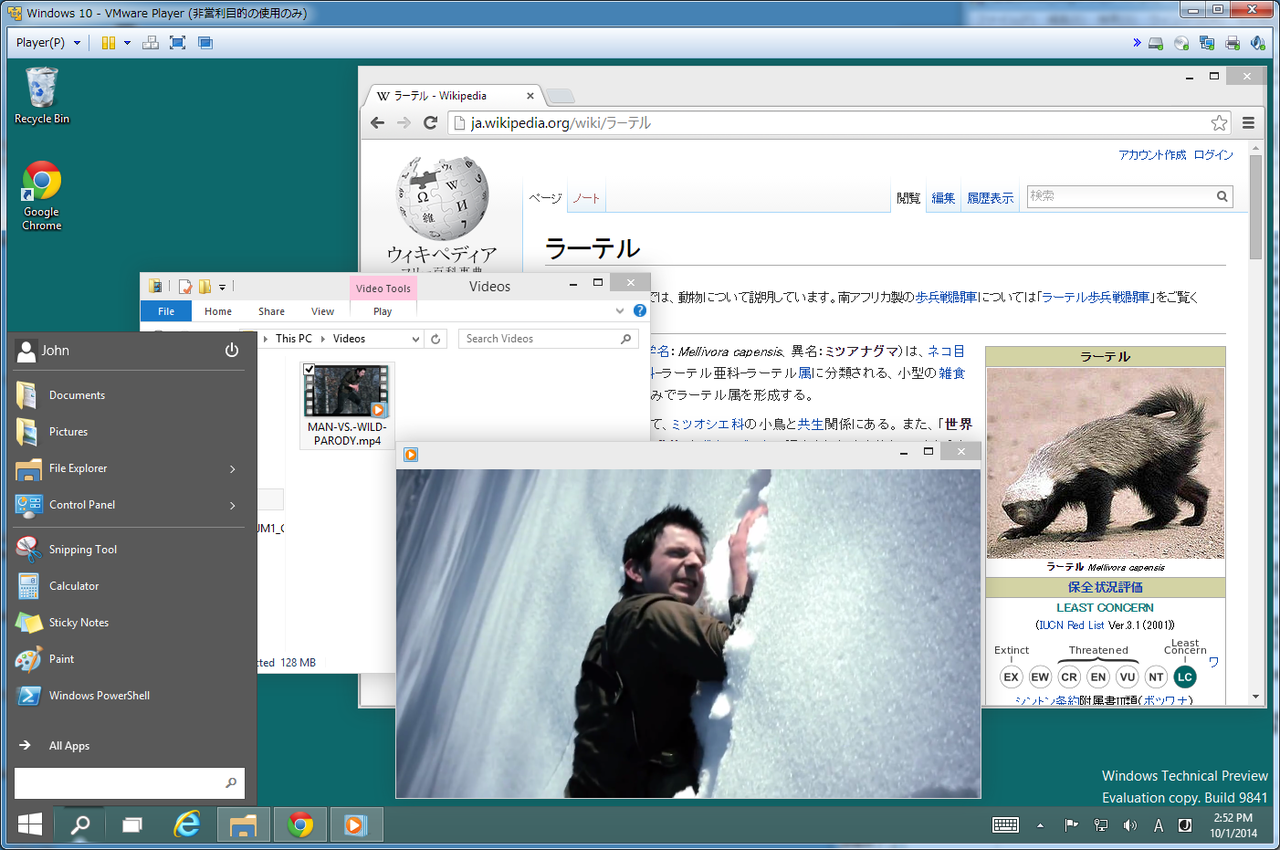The width and height of the screenshot is (1280, 850).
Task: Click Chrome forward navigation arrow
Action: (x=403, y=123)
